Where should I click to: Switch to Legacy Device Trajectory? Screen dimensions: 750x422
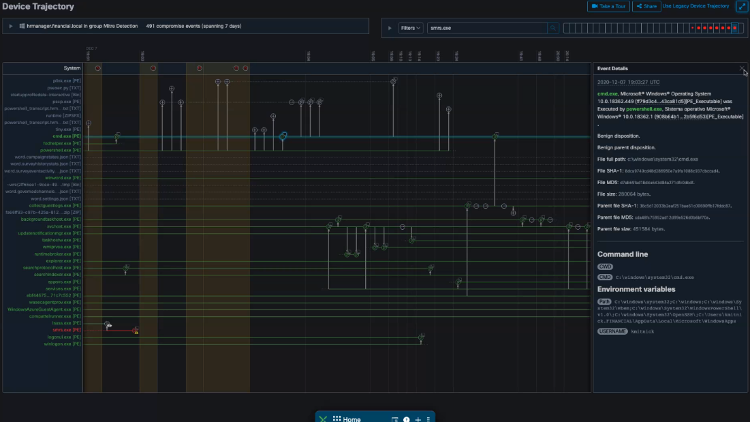coord(695,6)
